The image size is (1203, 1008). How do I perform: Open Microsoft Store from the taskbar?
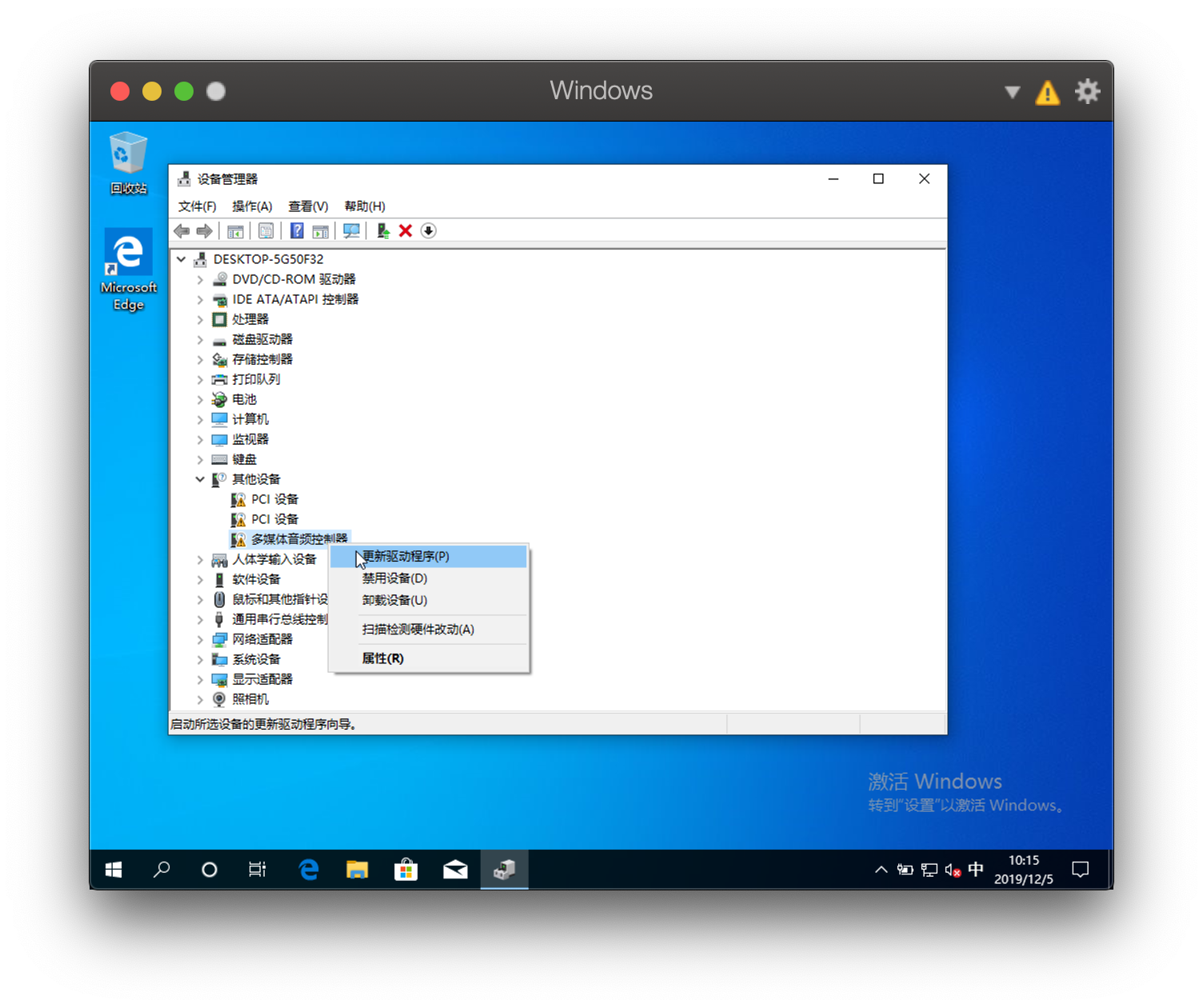coord(406,870)
